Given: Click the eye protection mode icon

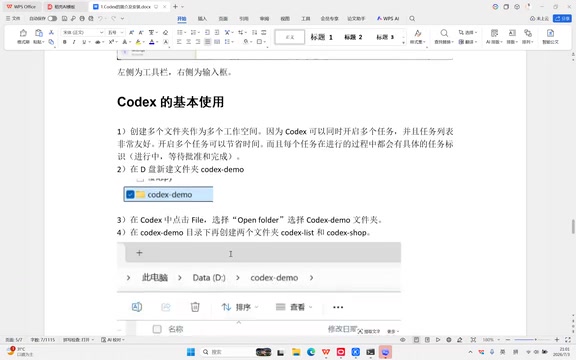Looking at the screenshot, I should click(403, 340).
